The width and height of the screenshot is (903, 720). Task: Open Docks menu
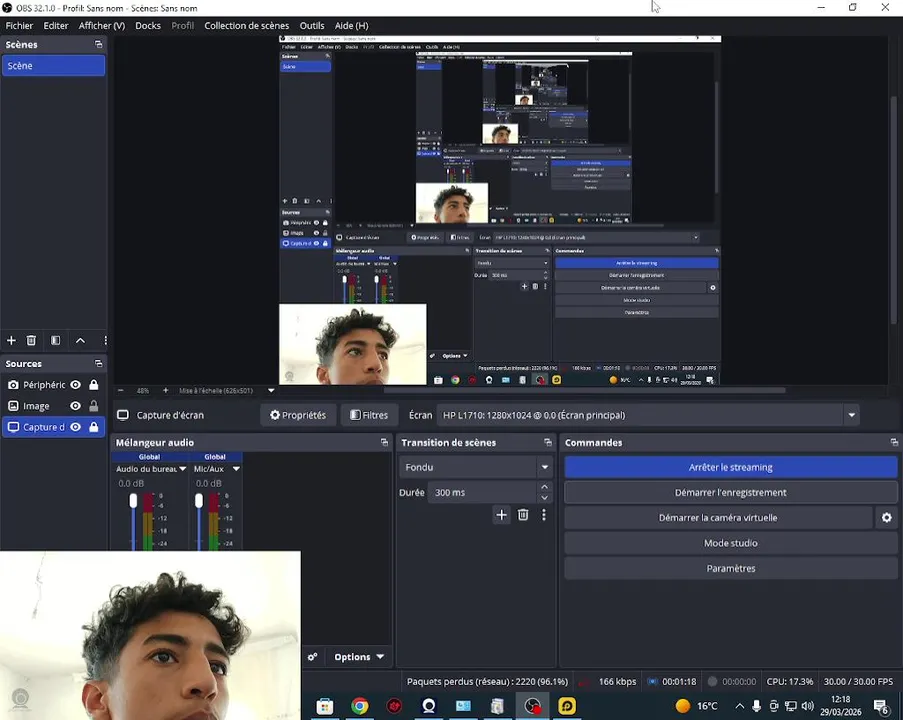click(x=148, y=25)
